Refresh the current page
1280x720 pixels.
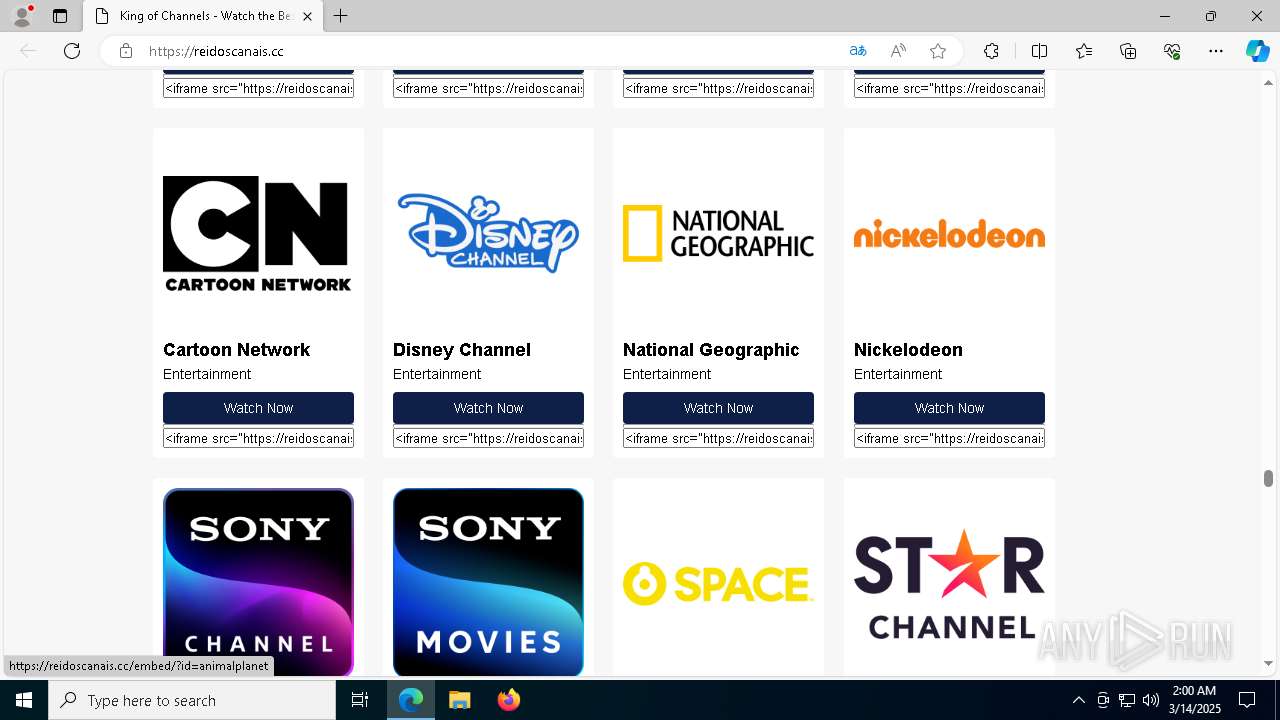point(72,51)
